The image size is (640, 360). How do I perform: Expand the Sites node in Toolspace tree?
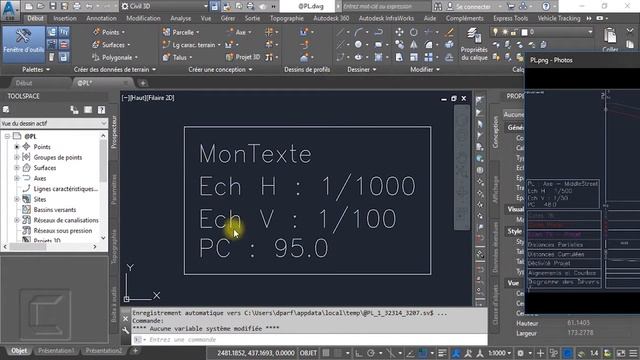(17, 199)
